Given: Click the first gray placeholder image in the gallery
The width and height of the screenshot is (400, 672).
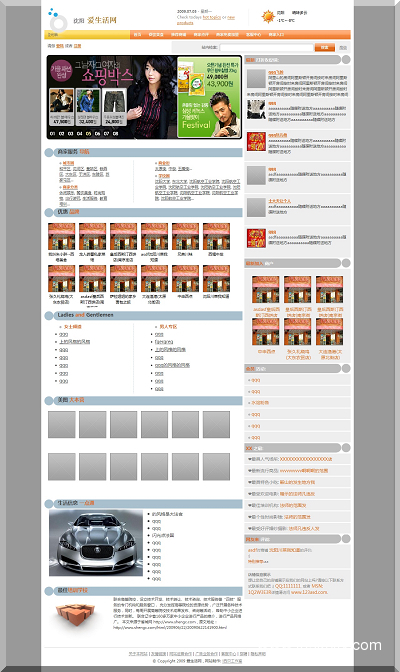Looking at the screenshot, I should [62, 424].
